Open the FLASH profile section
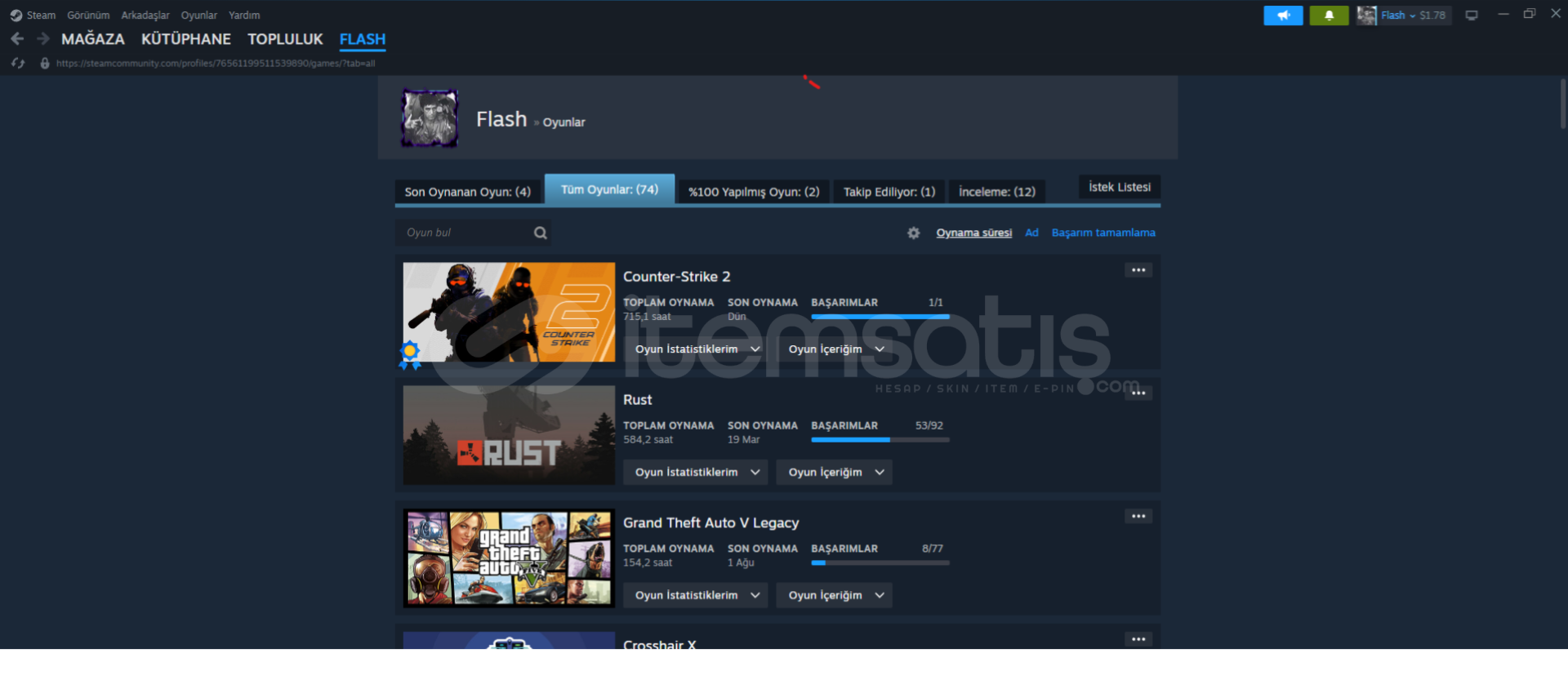The image size is (1568, 689). tap(363, 39)
